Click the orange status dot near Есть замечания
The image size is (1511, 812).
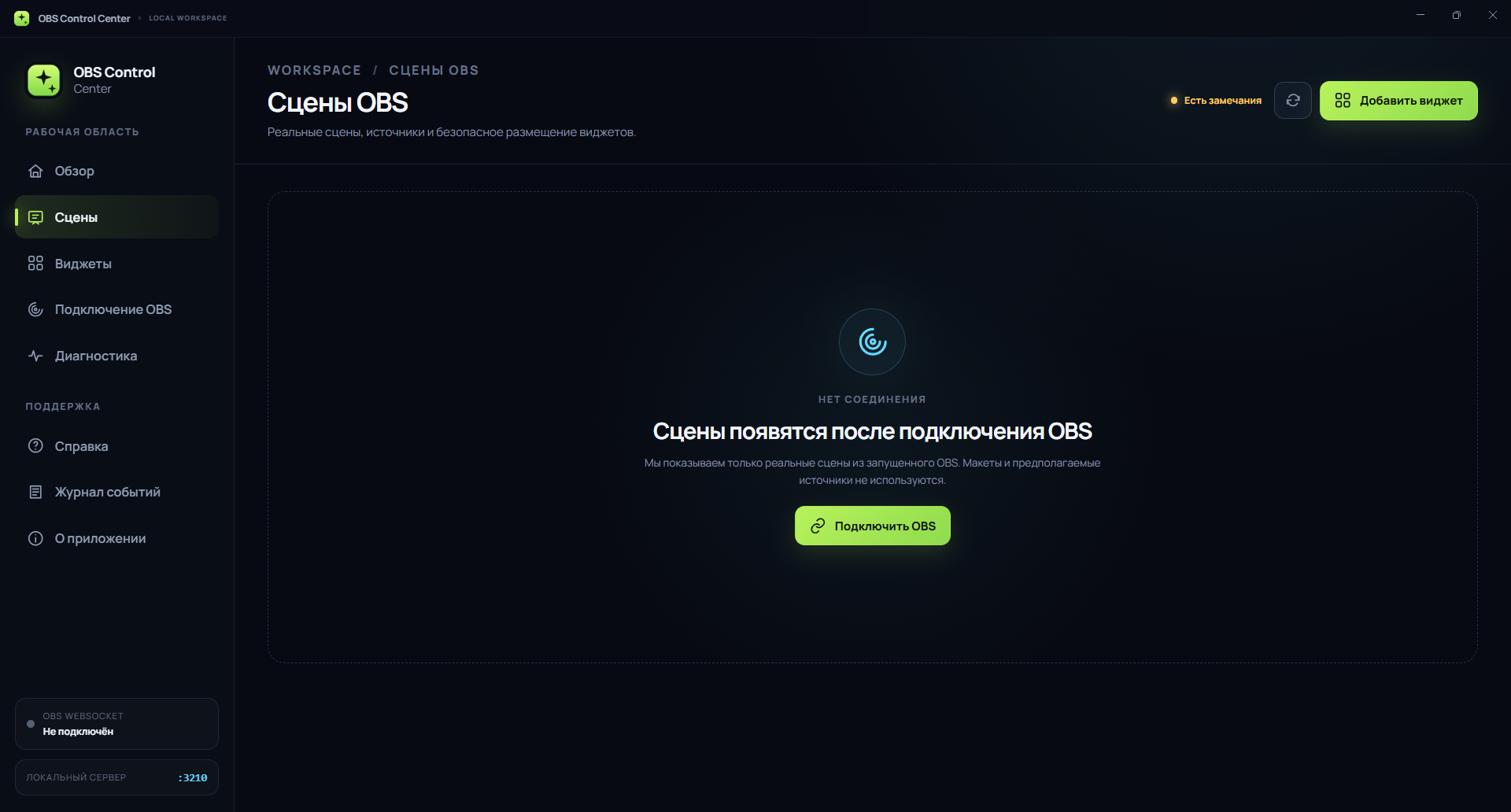pyautogui.click(x=1174, y=101)
